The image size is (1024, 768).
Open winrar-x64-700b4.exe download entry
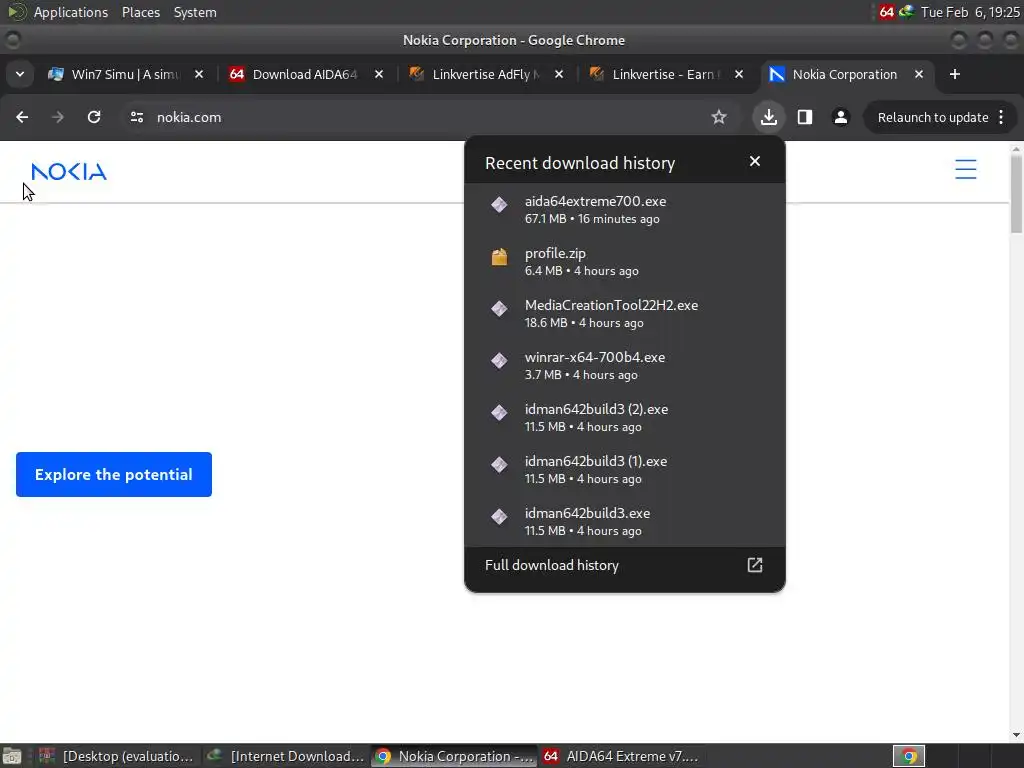click(x=624, y=366)
